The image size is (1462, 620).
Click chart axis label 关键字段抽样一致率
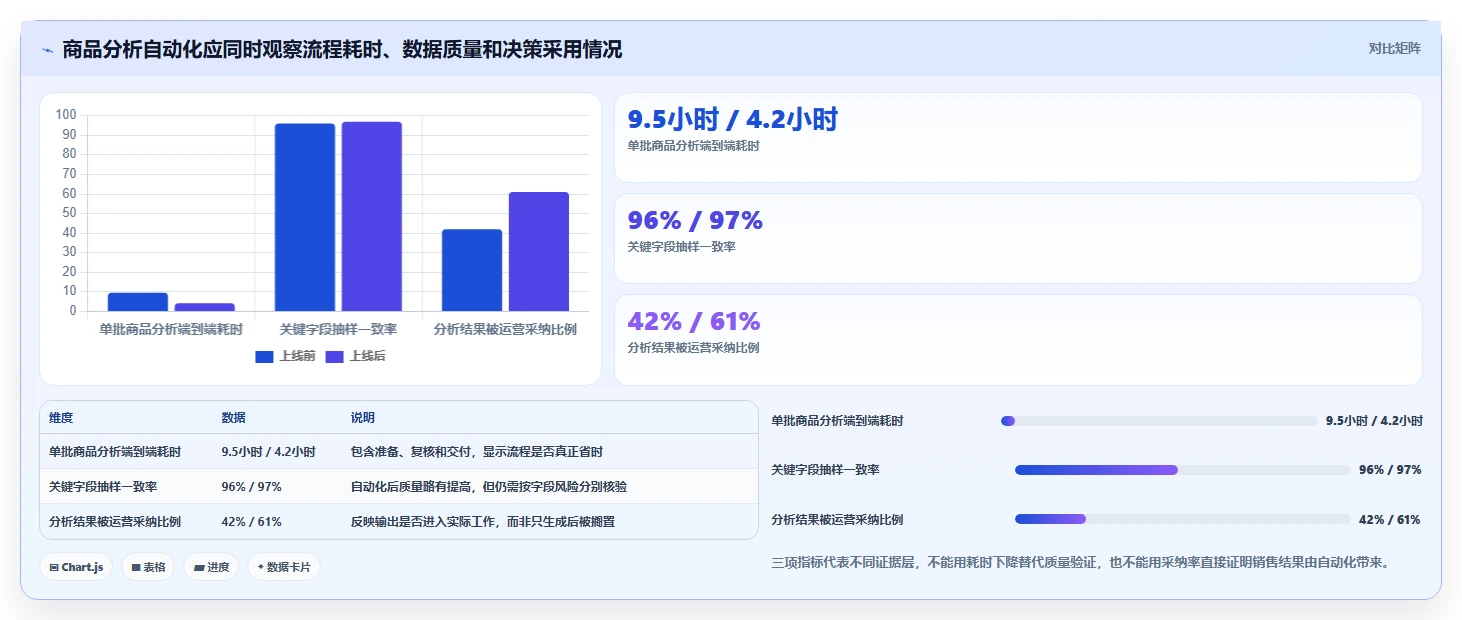pyautogui.click(x=338, y=329)
